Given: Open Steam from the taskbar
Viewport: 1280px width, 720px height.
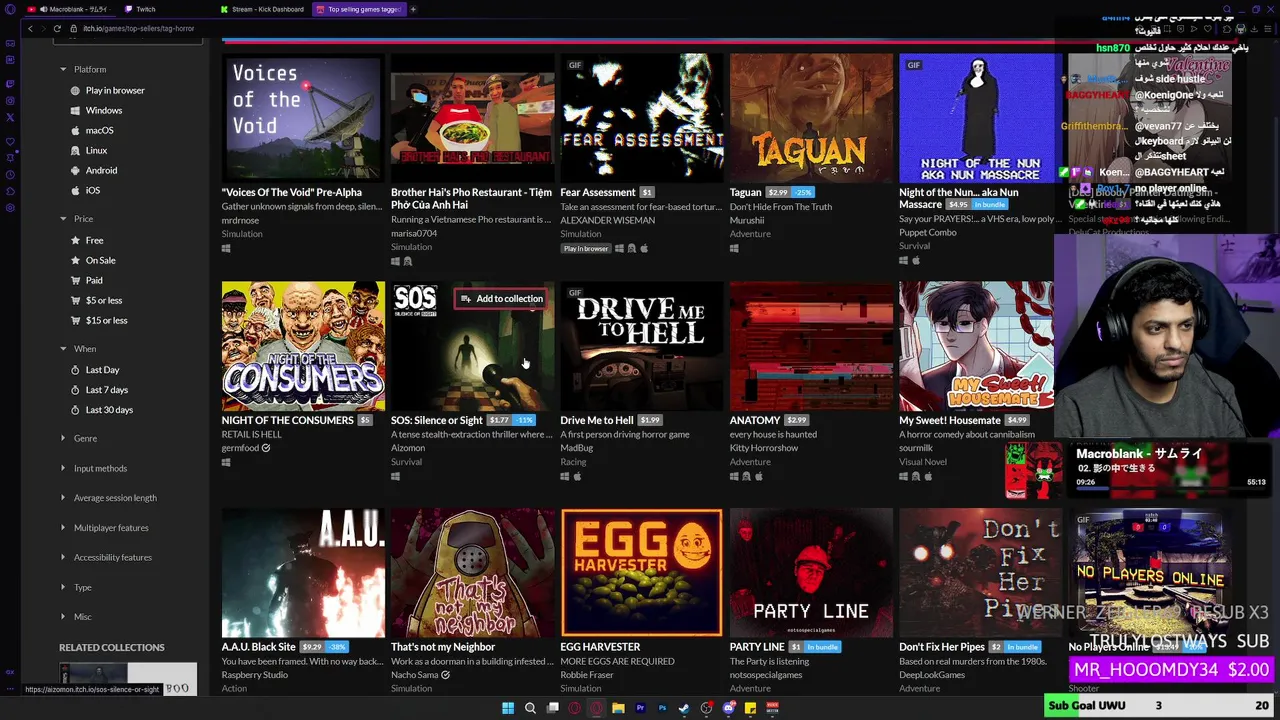Looking at the screenshot, I should pos(684,708).
